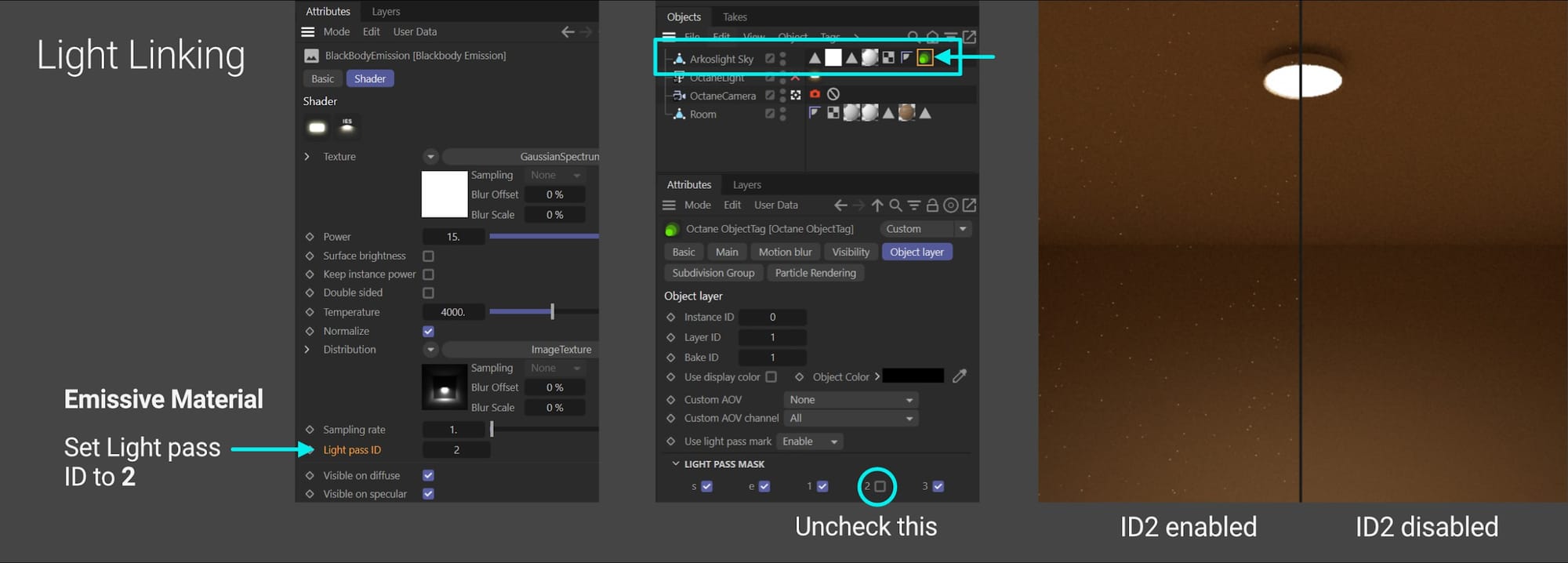Open Custom AOV channel dropdown

851,419
